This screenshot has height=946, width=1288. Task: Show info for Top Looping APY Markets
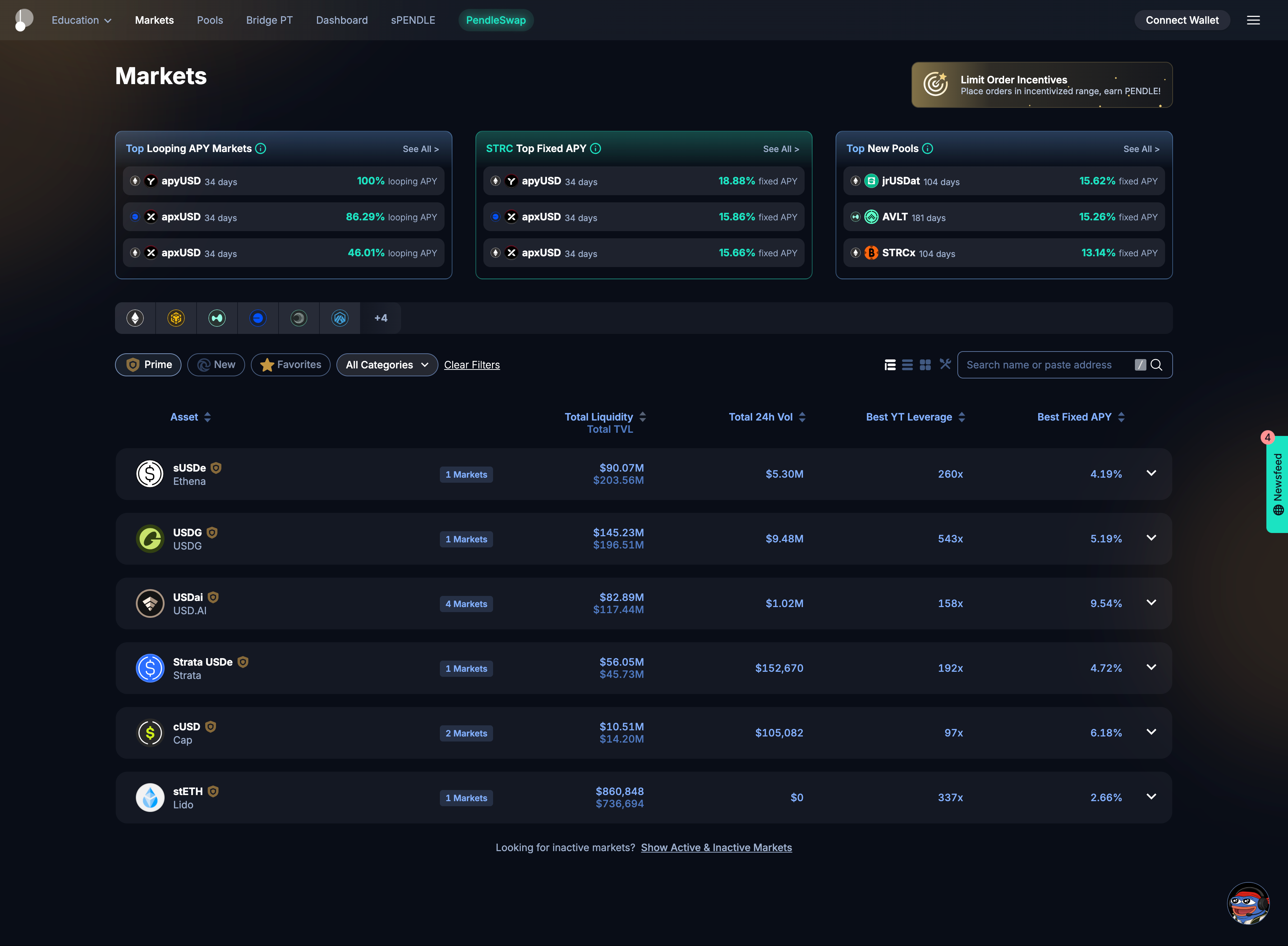pyautogui.click(x=261, y=148)
